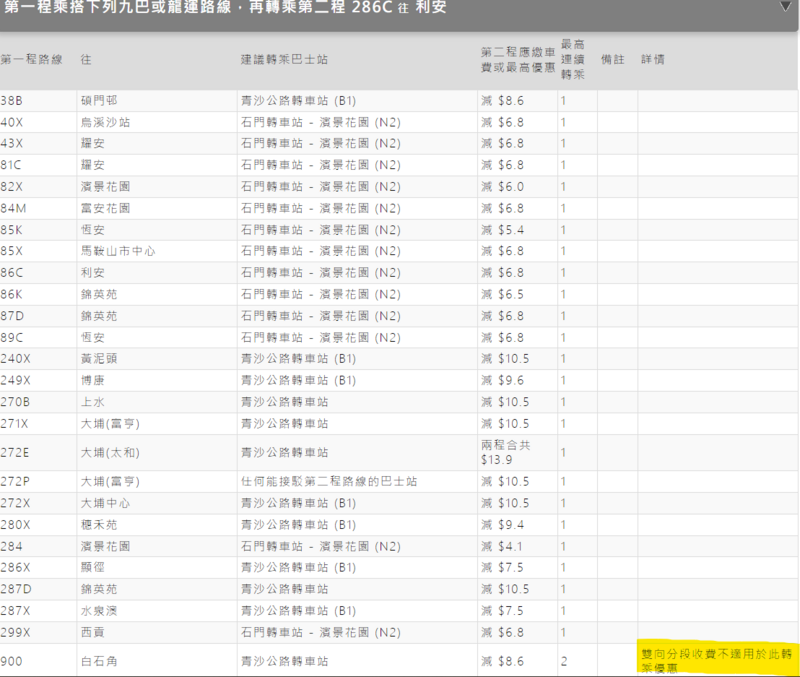Image resolution: width=800 pixels, height=677 pixels.
Task: Click the 最高連續轉乘 column header
Action: pos(572,60)
